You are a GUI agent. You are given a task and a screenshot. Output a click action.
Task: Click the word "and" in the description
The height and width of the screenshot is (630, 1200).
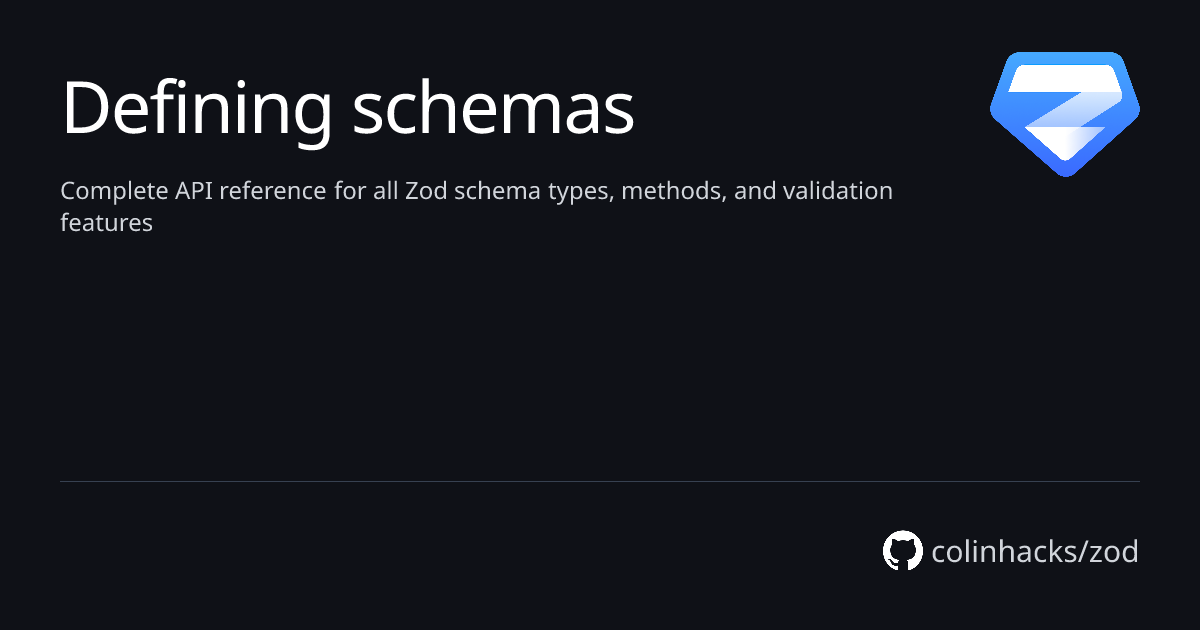pyautogui.click(x=753, y=191)
